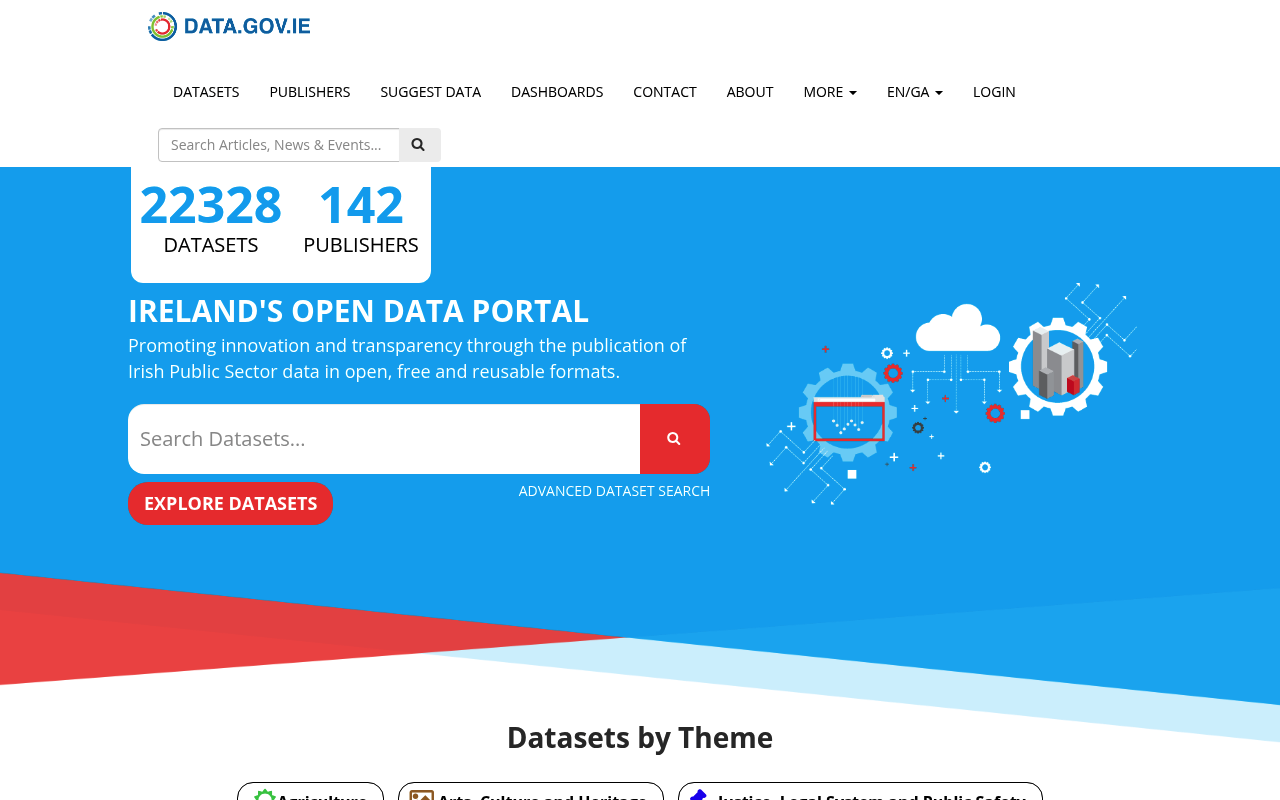Image resolution: width=1280 pixels, height=800 pixels.
Task: Open the DASHBOARDS menu item
Action: click(557, 92)
